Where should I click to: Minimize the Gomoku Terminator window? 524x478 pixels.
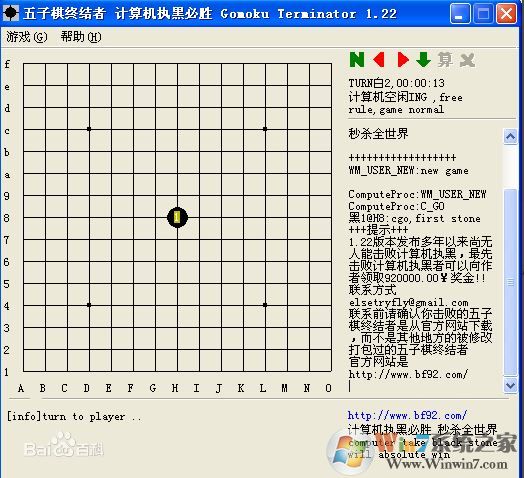point(460,14)
